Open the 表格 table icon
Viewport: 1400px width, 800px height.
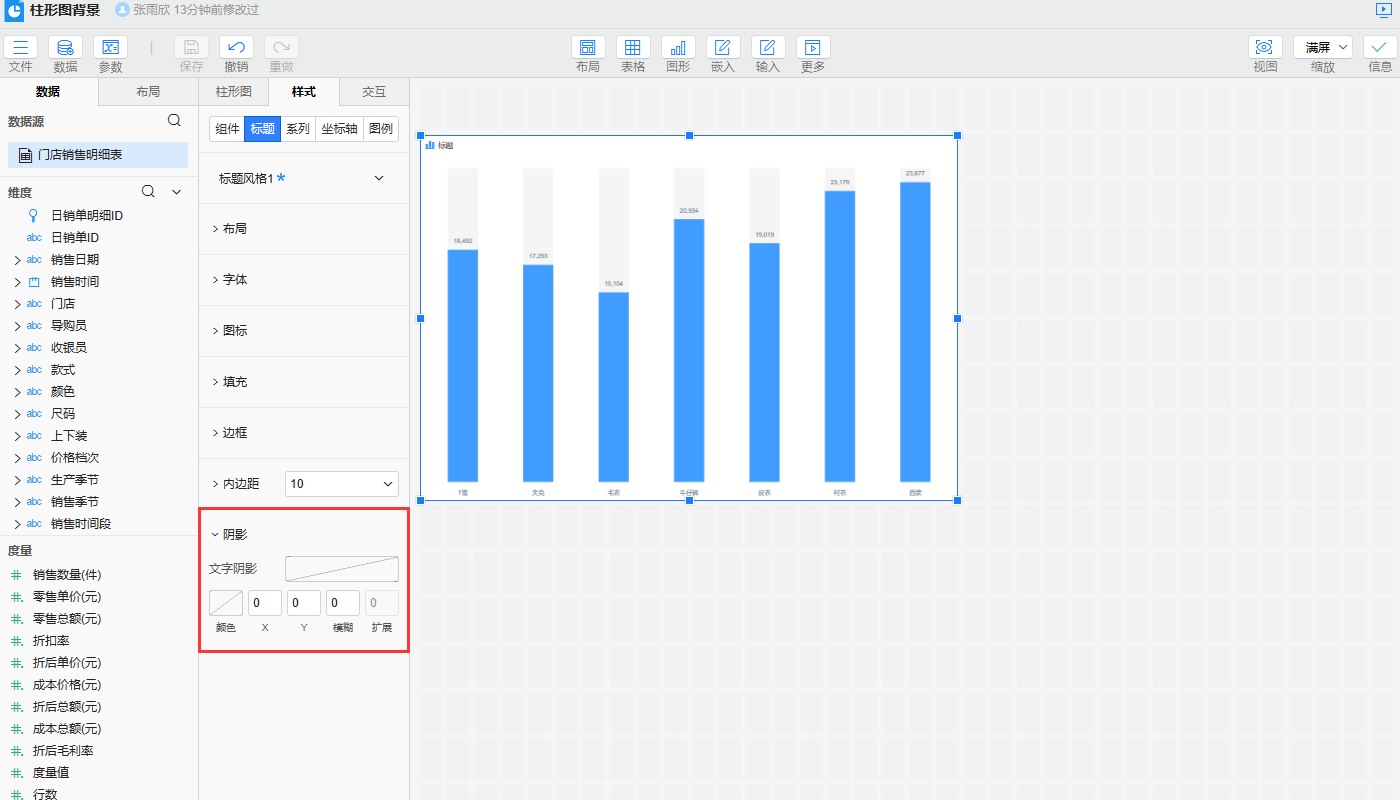click(x=633, y=47)
